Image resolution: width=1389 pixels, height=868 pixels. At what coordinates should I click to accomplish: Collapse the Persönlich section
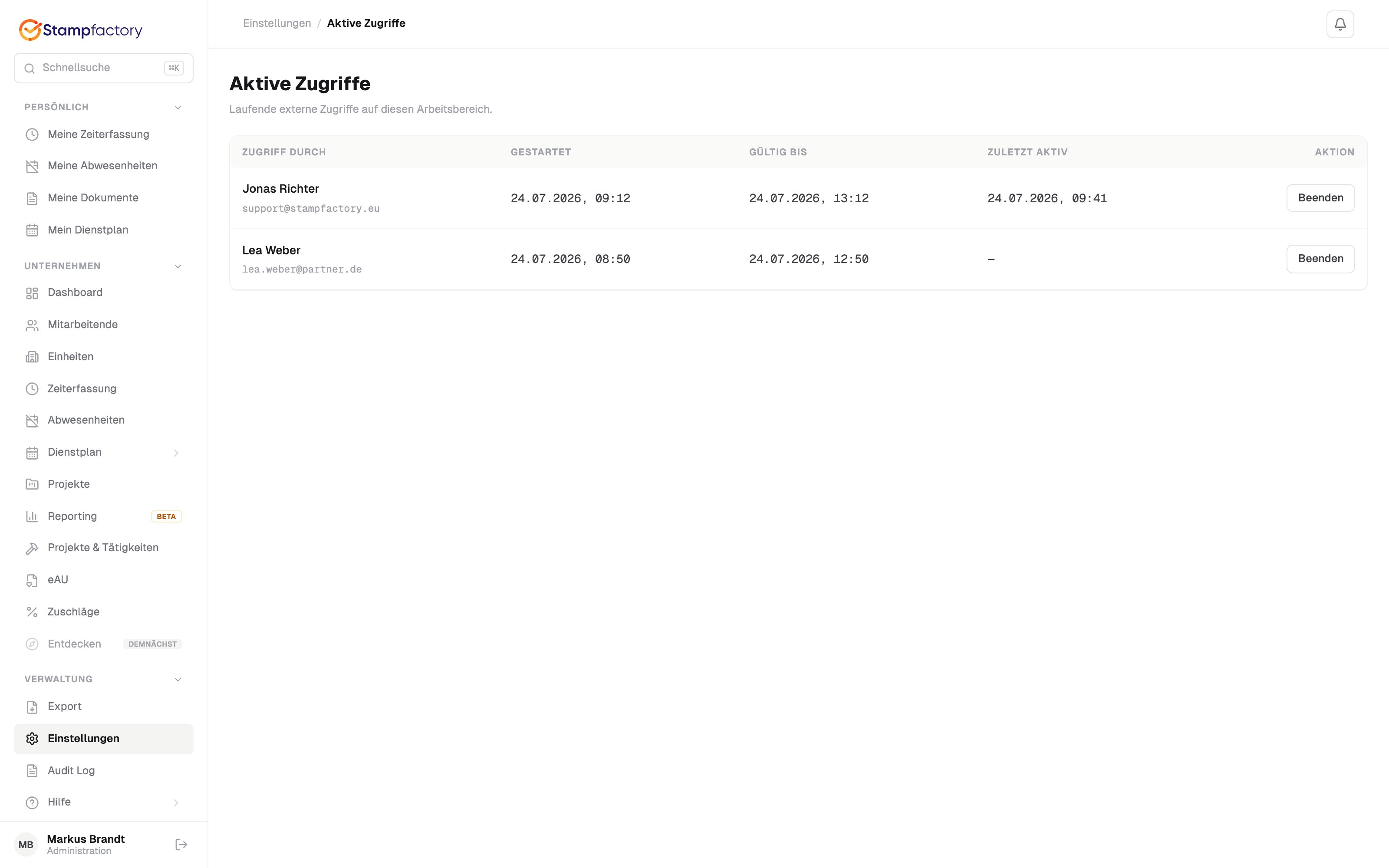pyautogui.click(x=178, y=107)
